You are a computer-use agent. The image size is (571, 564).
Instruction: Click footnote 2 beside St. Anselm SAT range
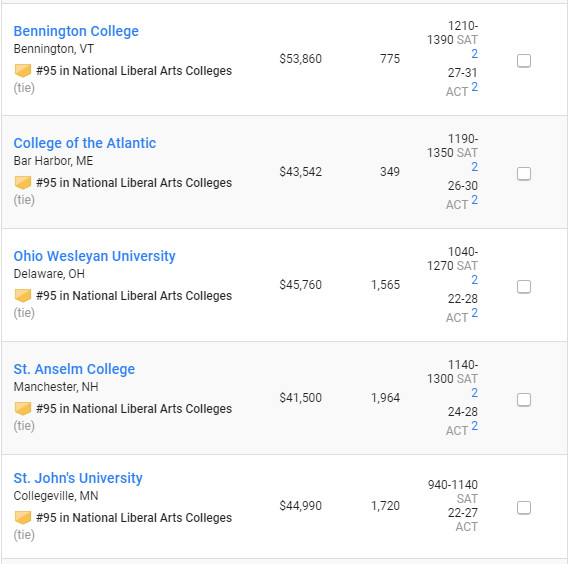(x=474, y=393)
